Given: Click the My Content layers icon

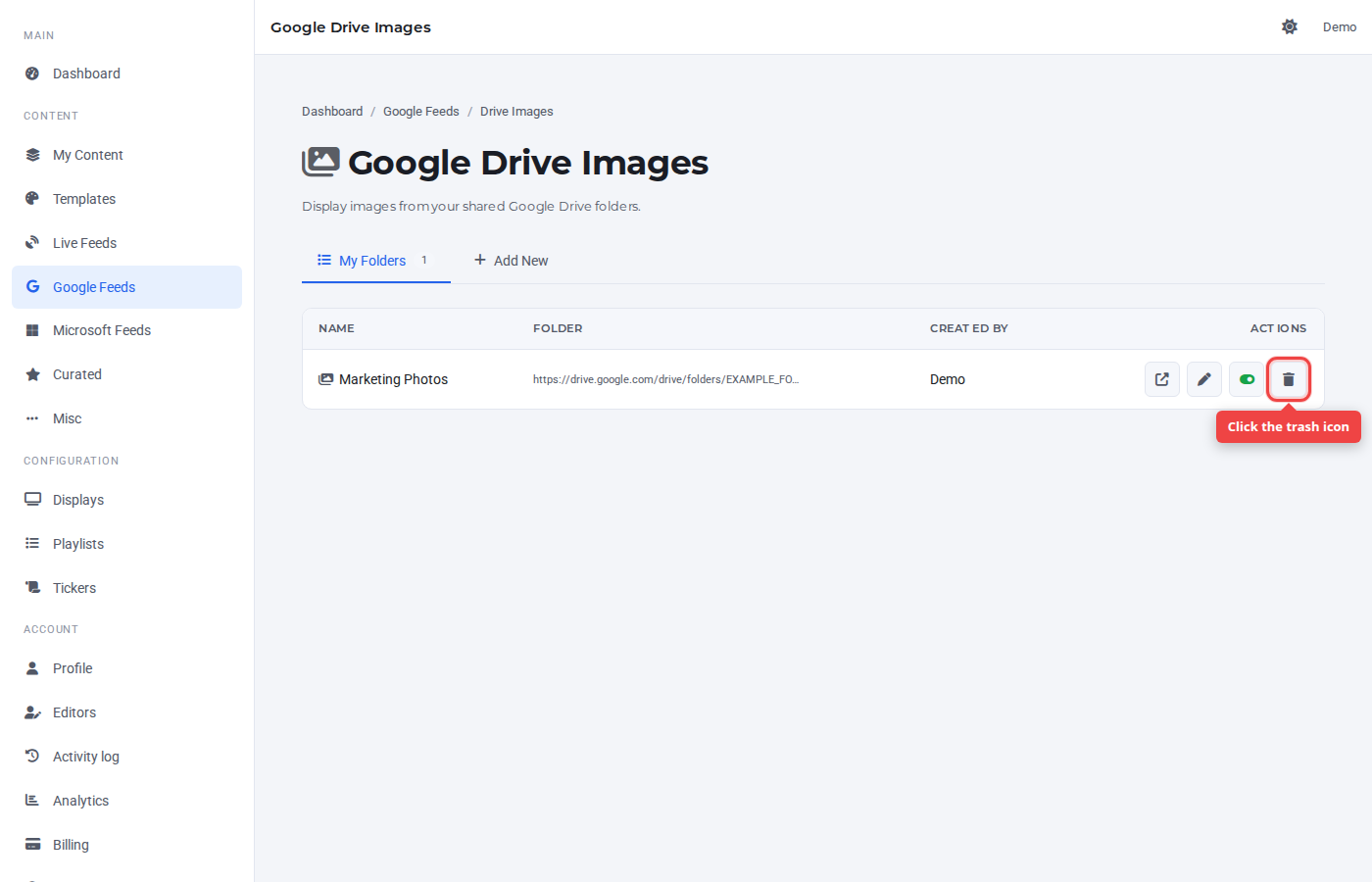Looking at the screenshot, I should tap(32, 155).
